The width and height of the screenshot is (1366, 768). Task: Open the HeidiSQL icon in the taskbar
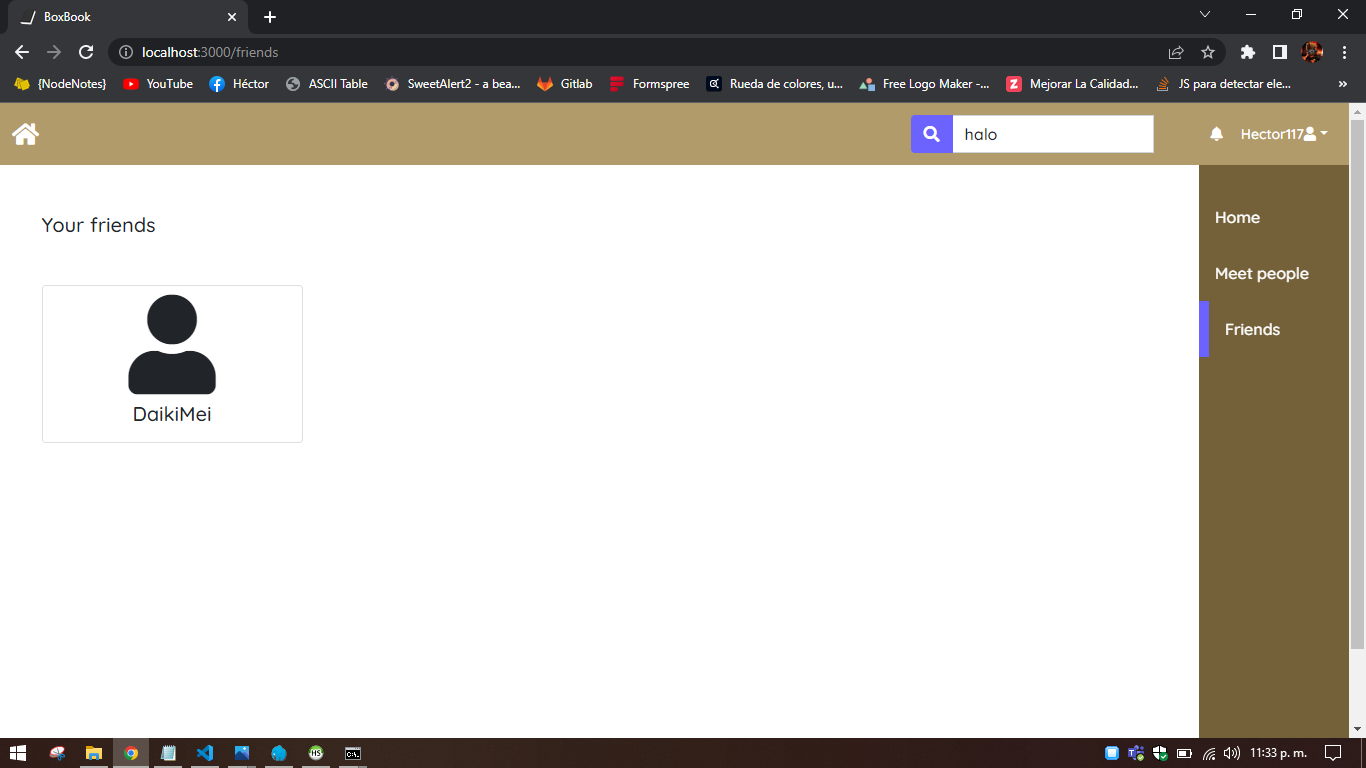tap(316, 753)
